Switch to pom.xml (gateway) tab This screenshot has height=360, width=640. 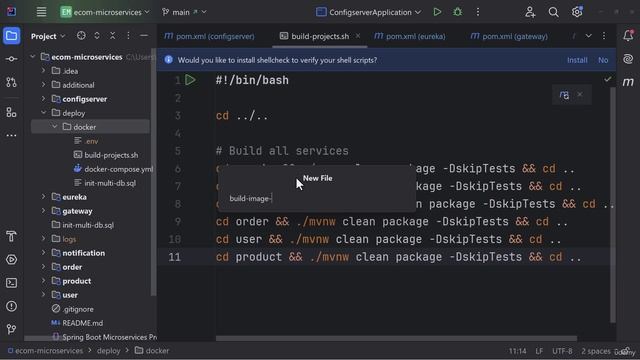tap(509, 36)
